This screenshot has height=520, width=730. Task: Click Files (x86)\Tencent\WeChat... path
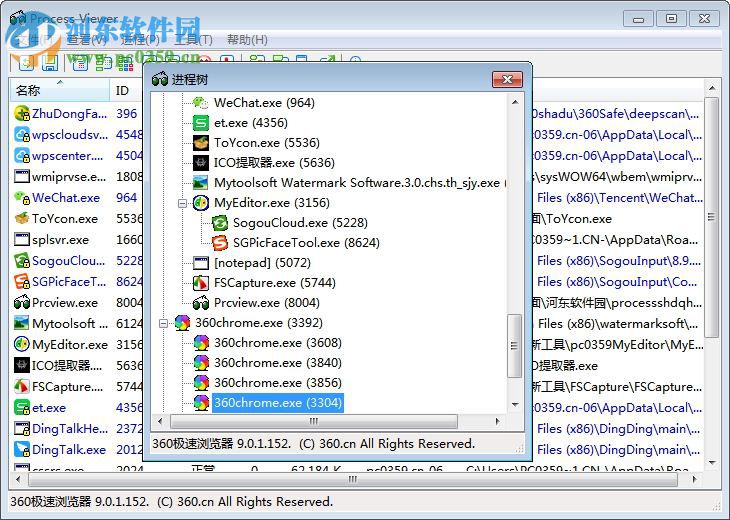(x=620, y=198)
